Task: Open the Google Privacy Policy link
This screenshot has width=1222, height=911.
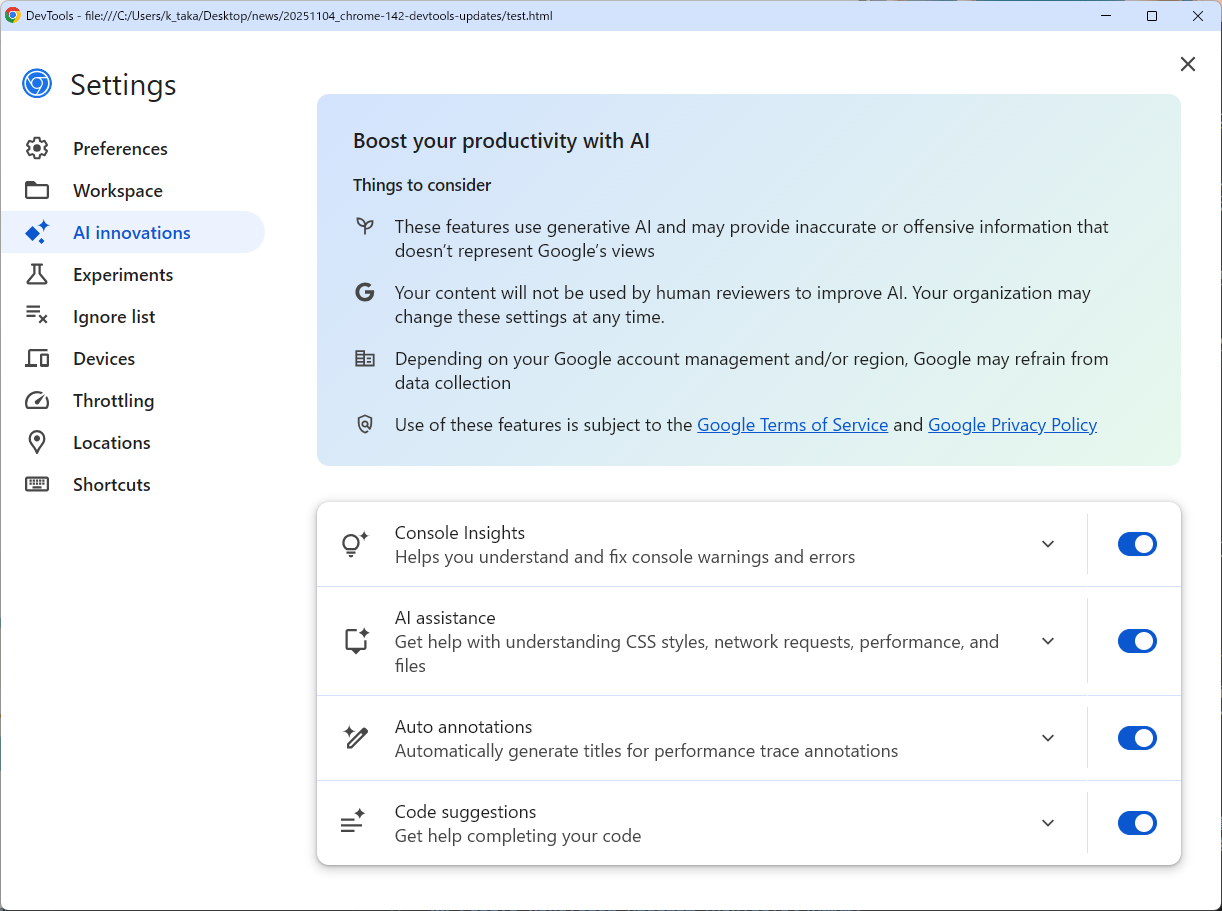Action: click(x=1012, y=425)
